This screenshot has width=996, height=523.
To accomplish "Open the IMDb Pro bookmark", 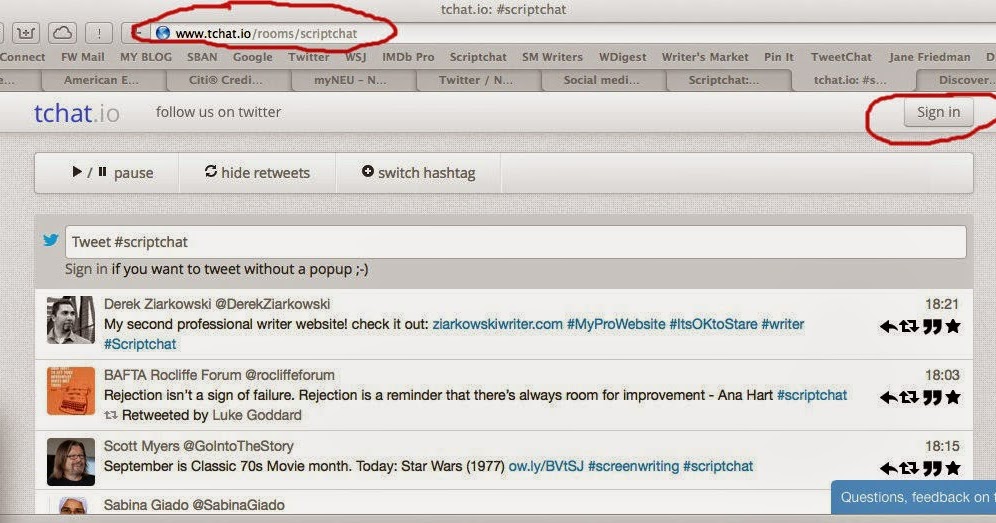I will (408, 57).
